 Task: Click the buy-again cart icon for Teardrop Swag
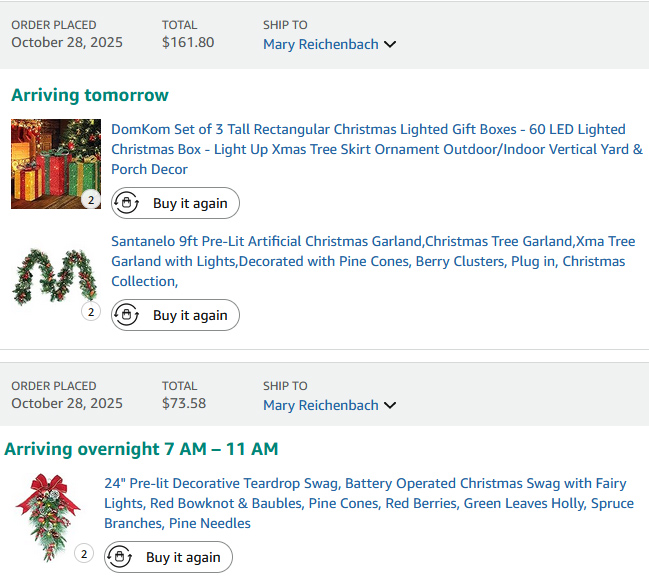click(120, 557)
